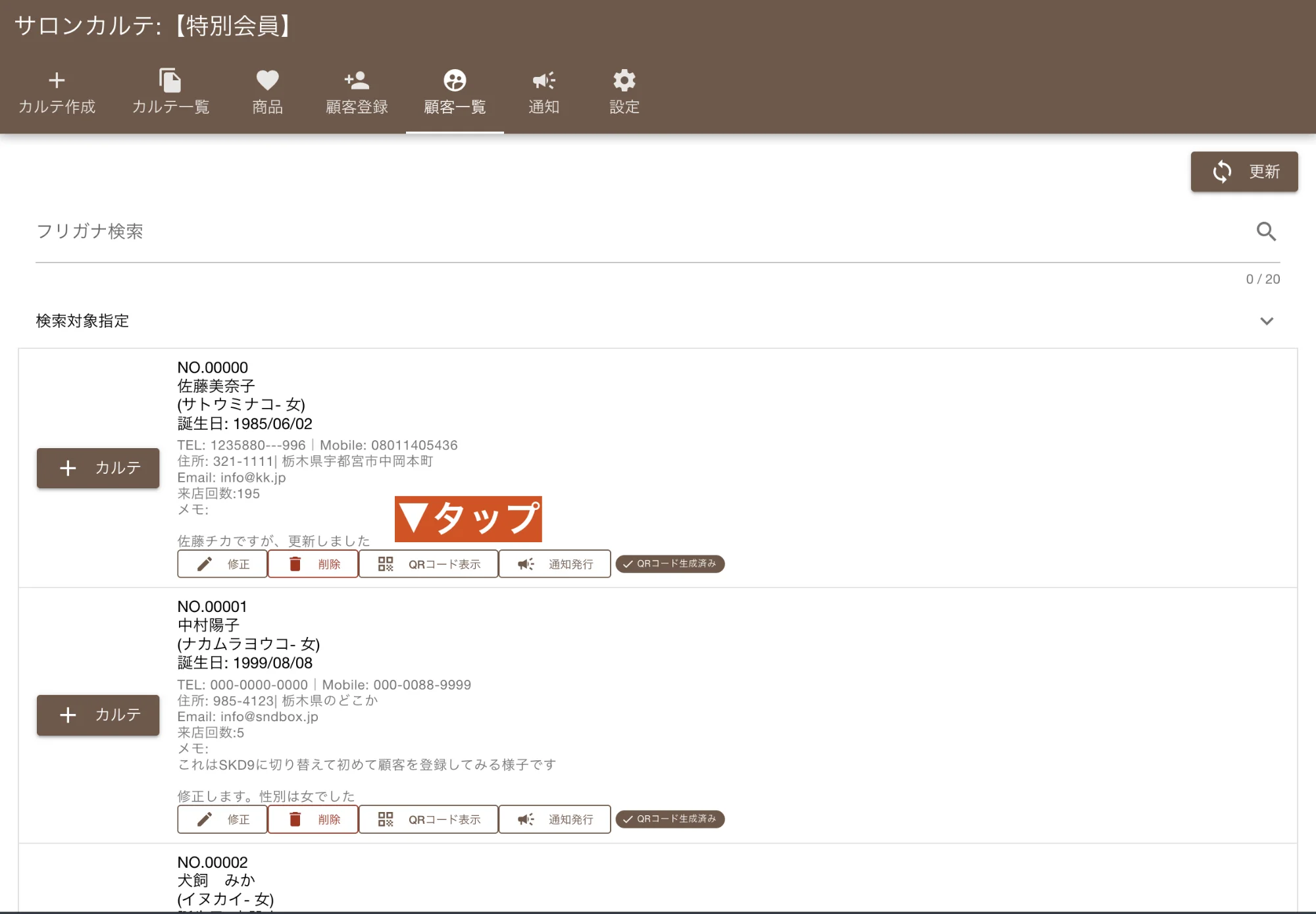This screenshot has width=1316, height=914.
Task: Click Mobile: 08011405436
Action: (x=388, y=445)
